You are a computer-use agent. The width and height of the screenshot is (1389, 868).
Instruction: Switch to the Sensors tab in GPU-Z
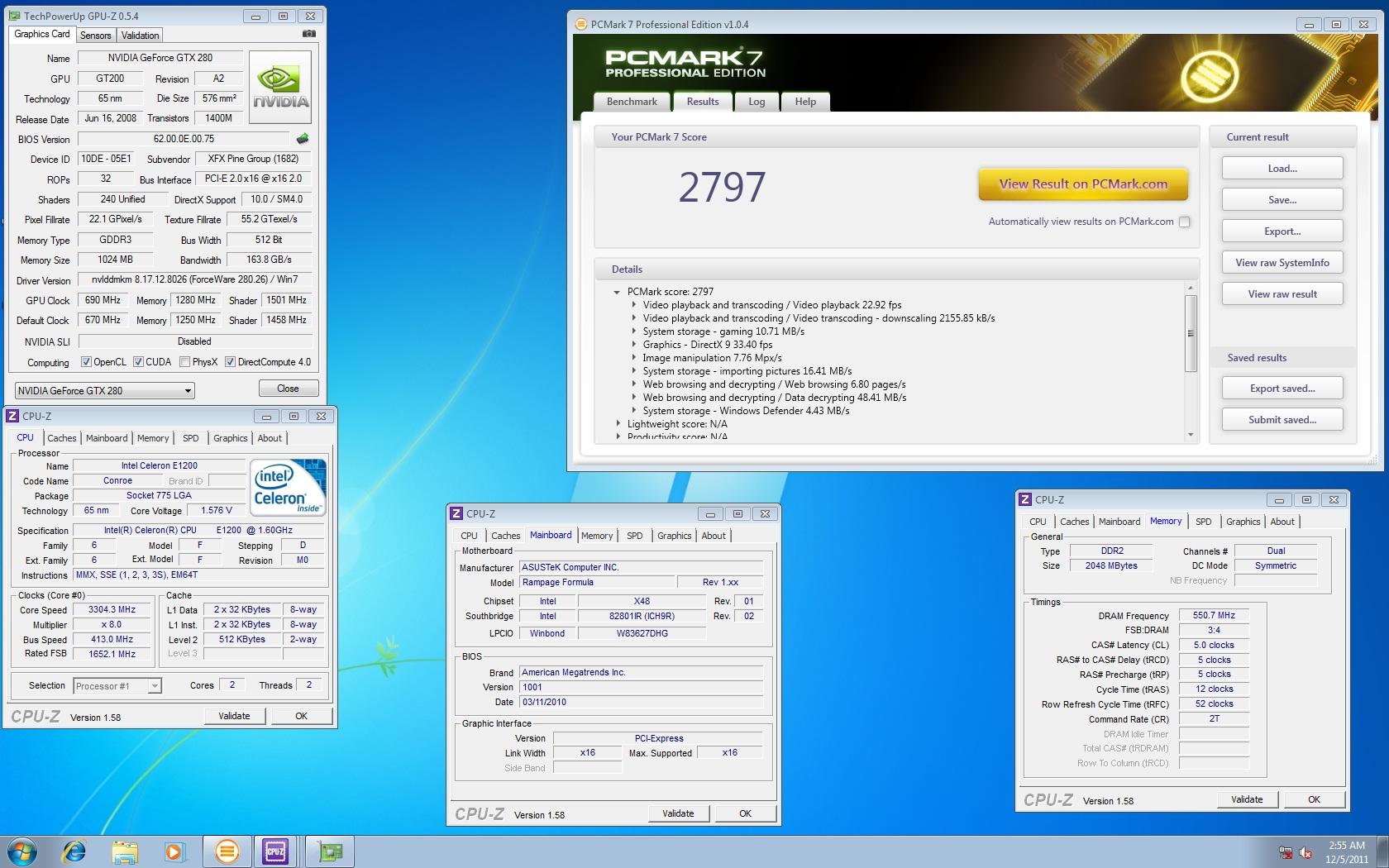(95, 35)
